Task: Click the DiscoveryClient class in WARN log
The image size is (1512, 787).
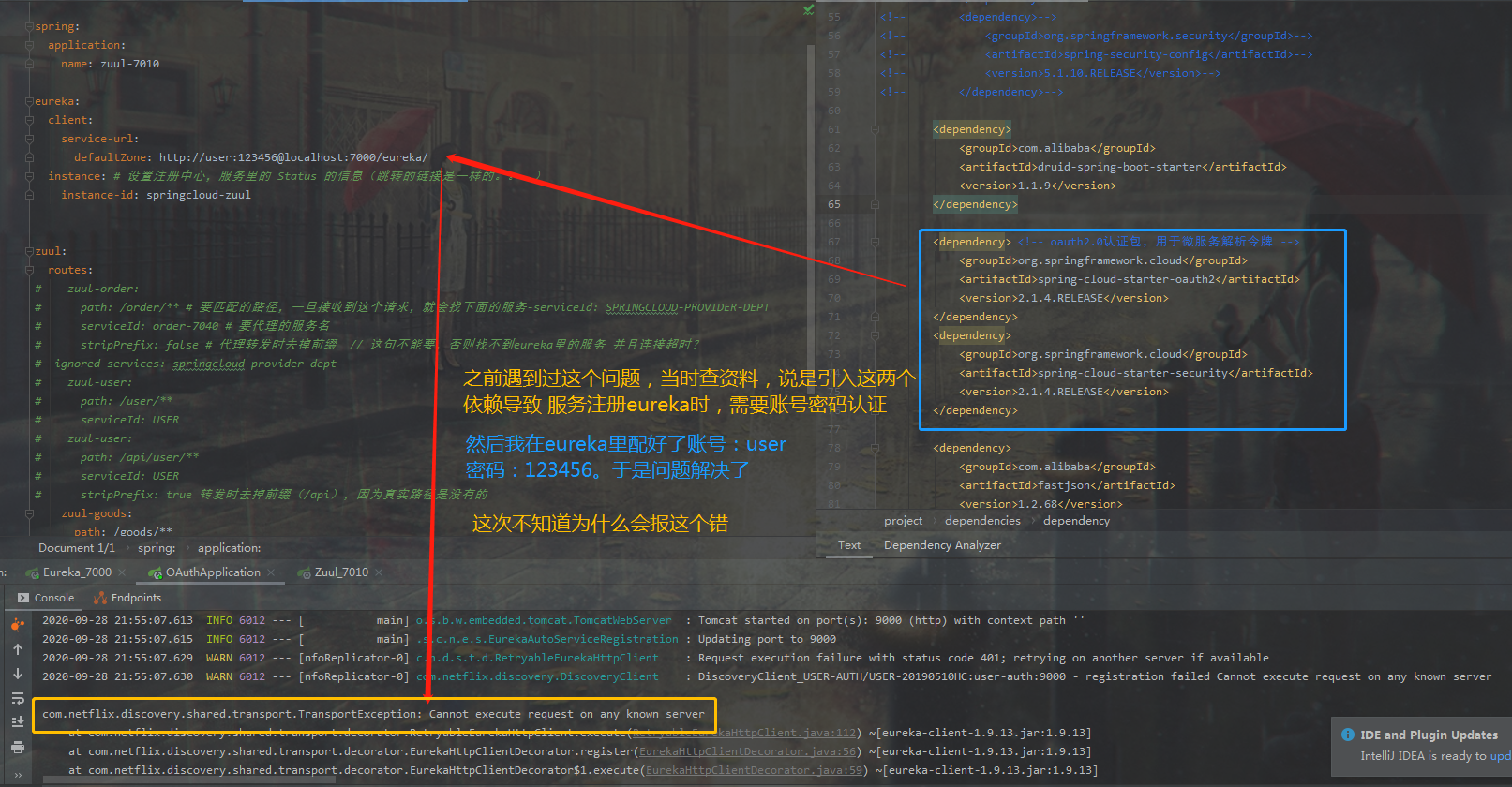Action: (537, 676)
